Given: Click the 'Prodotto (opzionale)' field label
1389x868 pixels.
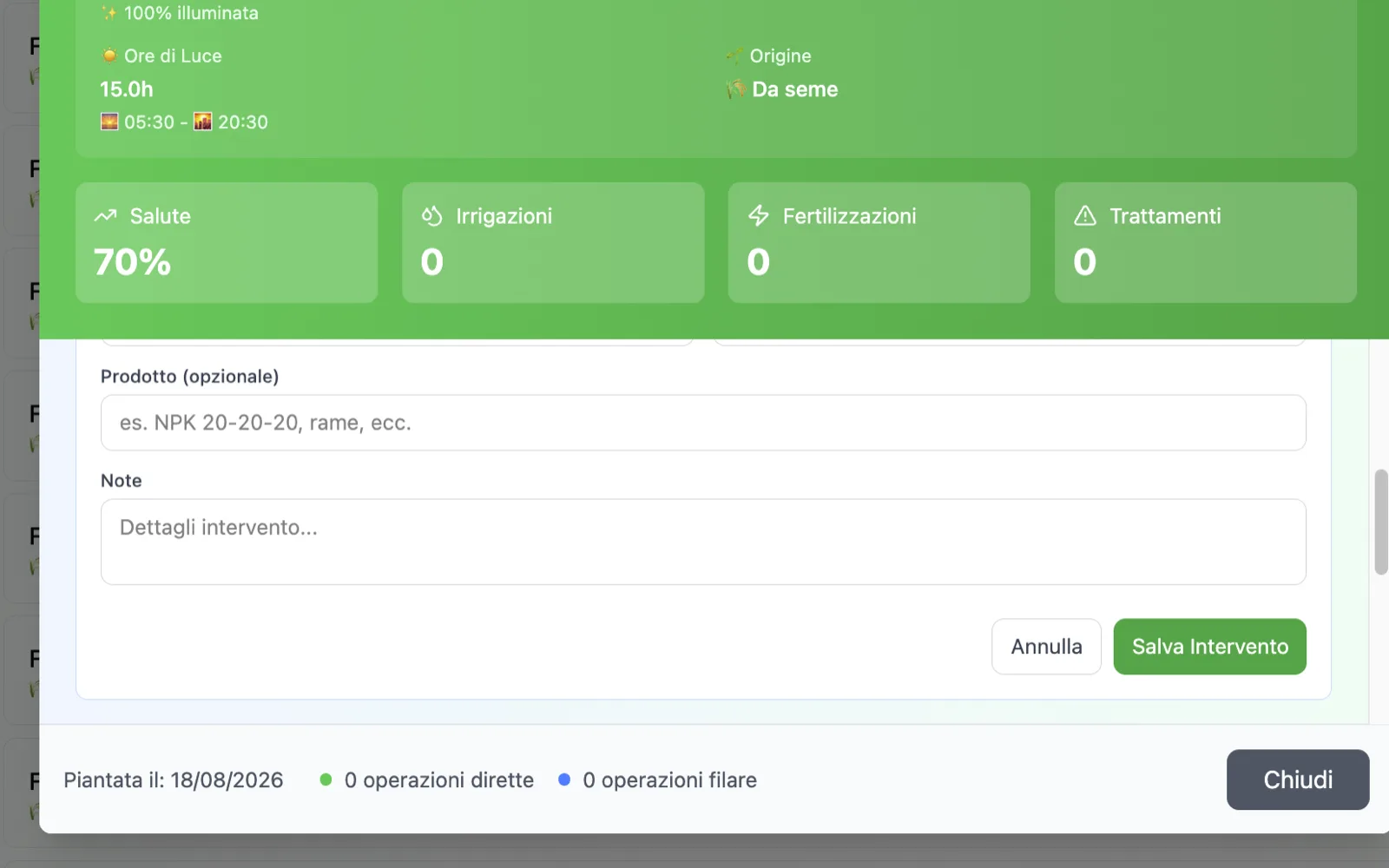Looking at the screenshot, I should [x=190, y=377].
